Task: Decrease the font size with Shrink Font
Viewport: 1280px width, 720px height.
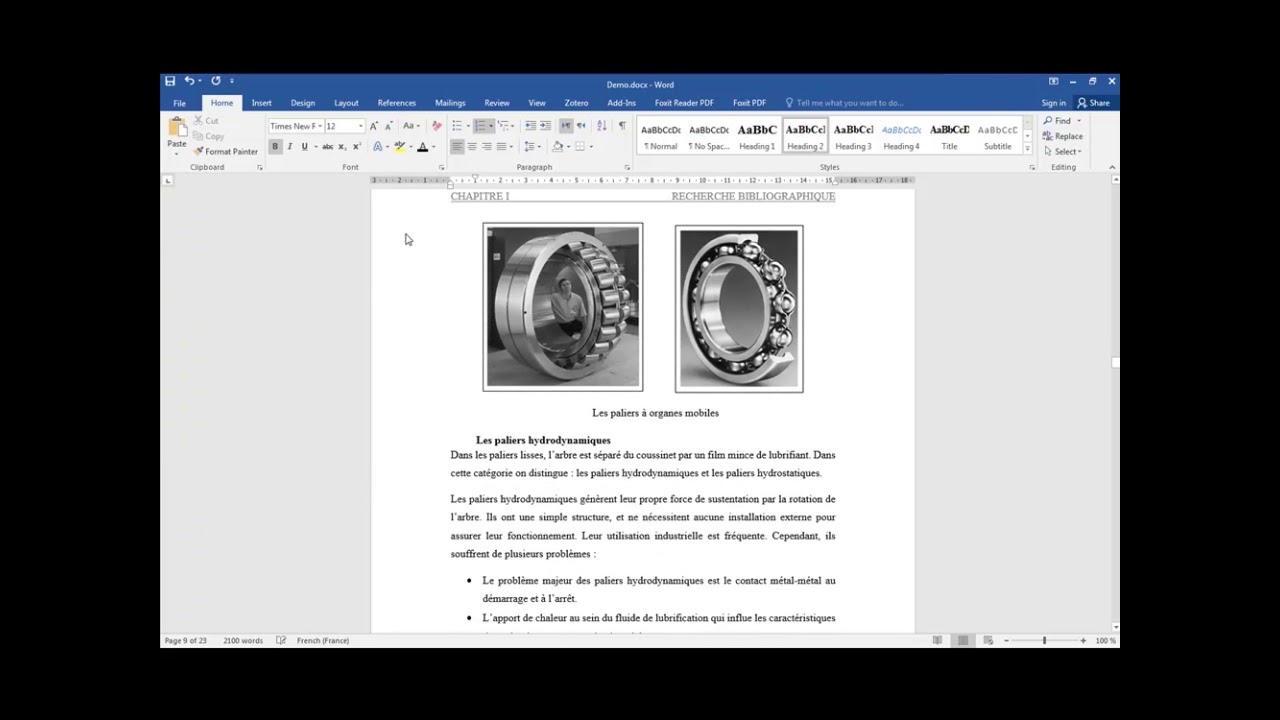Action: pyautogui.click(x=387, y=126)
